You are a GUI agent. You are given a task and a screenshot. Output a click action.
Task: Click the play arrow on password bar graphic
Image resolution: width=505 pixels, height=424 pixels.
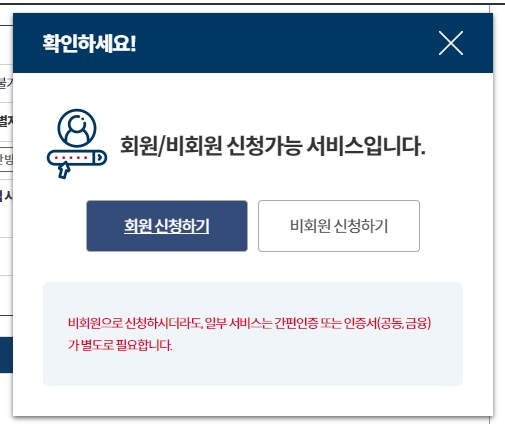tap(99, 158)
